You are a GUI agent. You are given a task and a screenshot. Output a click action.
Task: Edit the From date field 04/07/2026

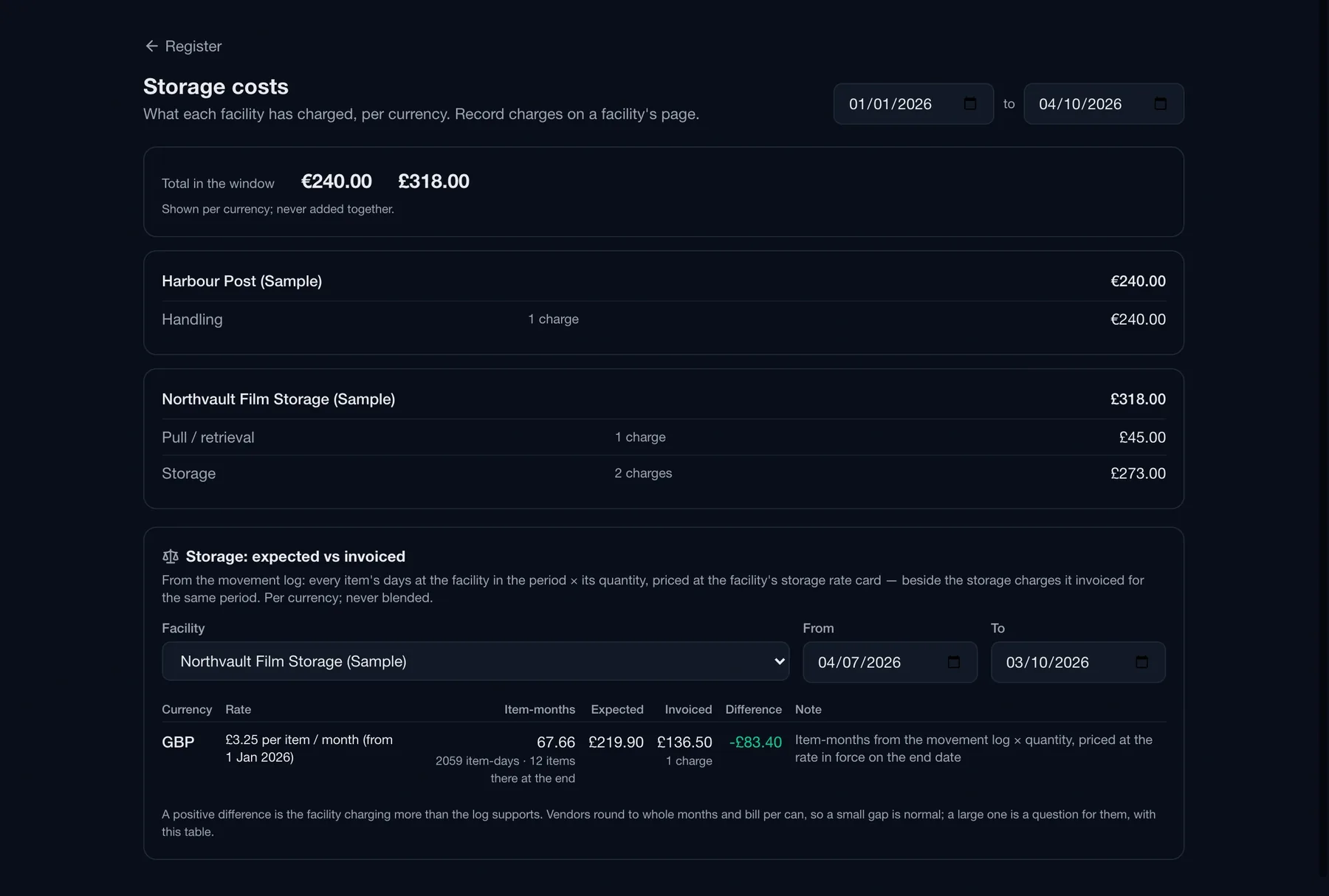pos(890,662)
